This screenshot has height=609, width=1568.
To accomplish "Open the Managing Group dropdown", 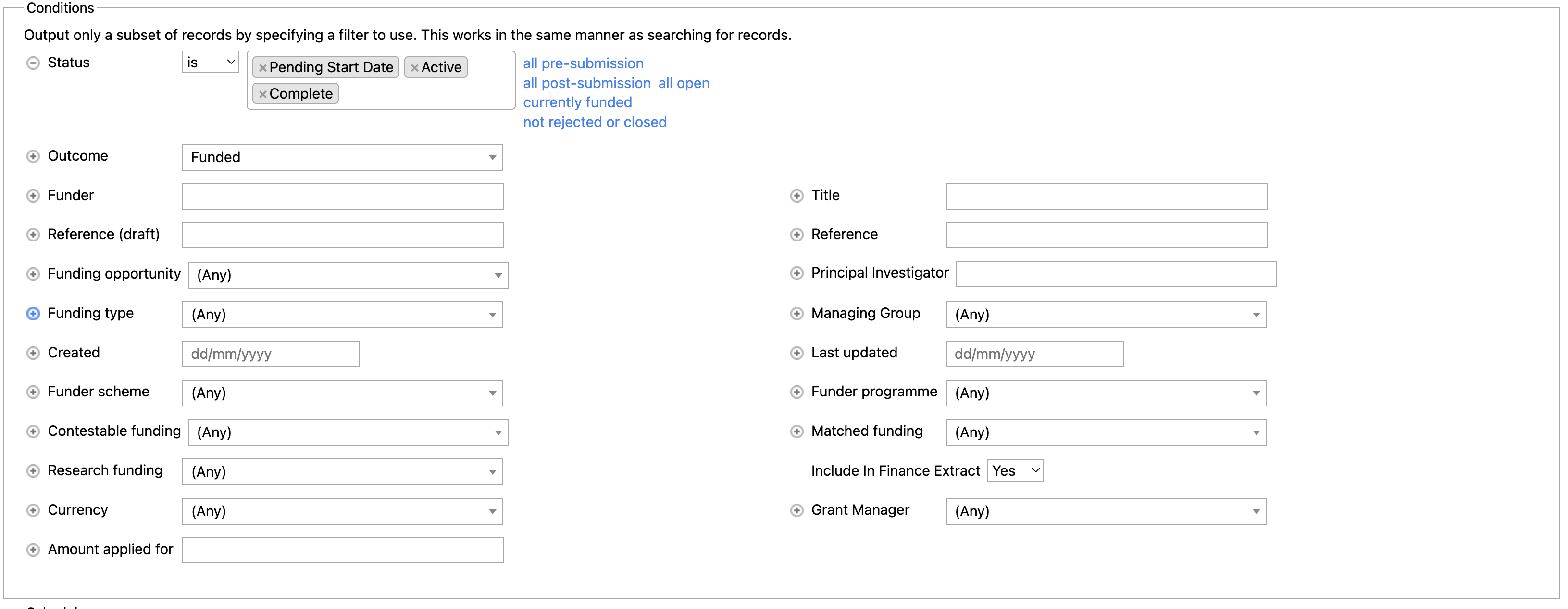I will (1106, 315).
